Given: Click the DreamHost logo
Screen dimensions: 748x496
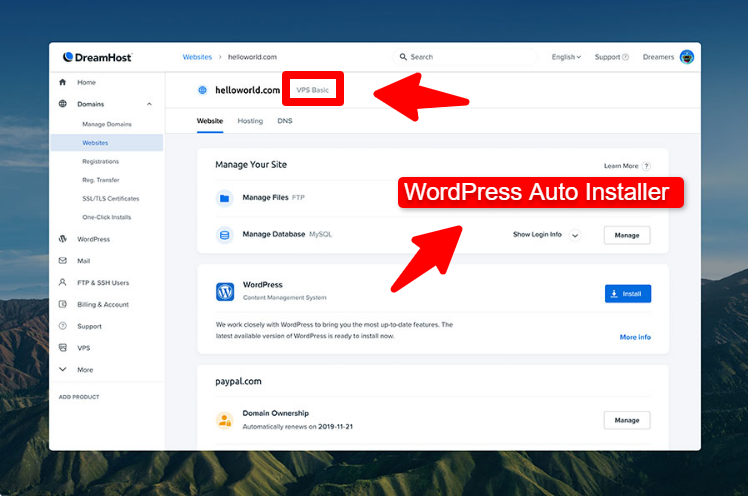Looking at the screenshot, I should coord(97,57).
